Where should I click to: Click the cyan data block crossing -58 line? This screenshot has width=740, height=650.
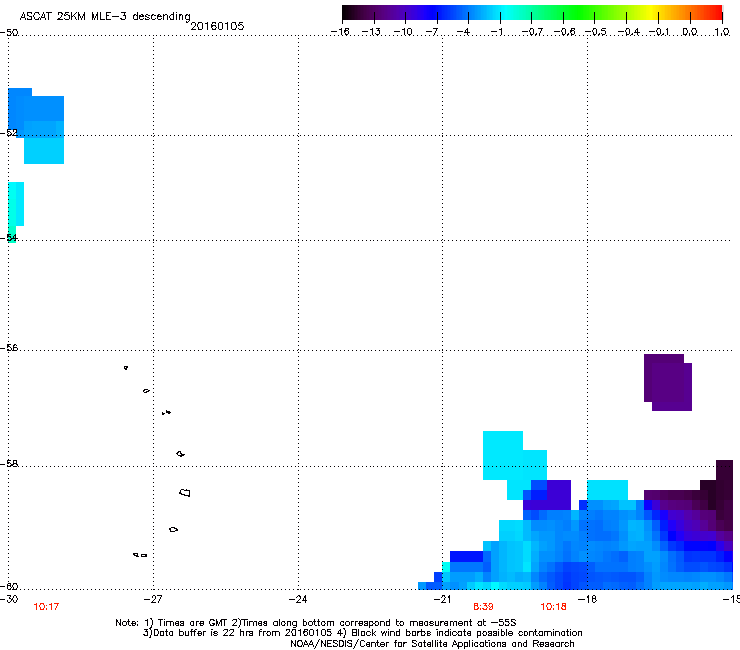514,465
